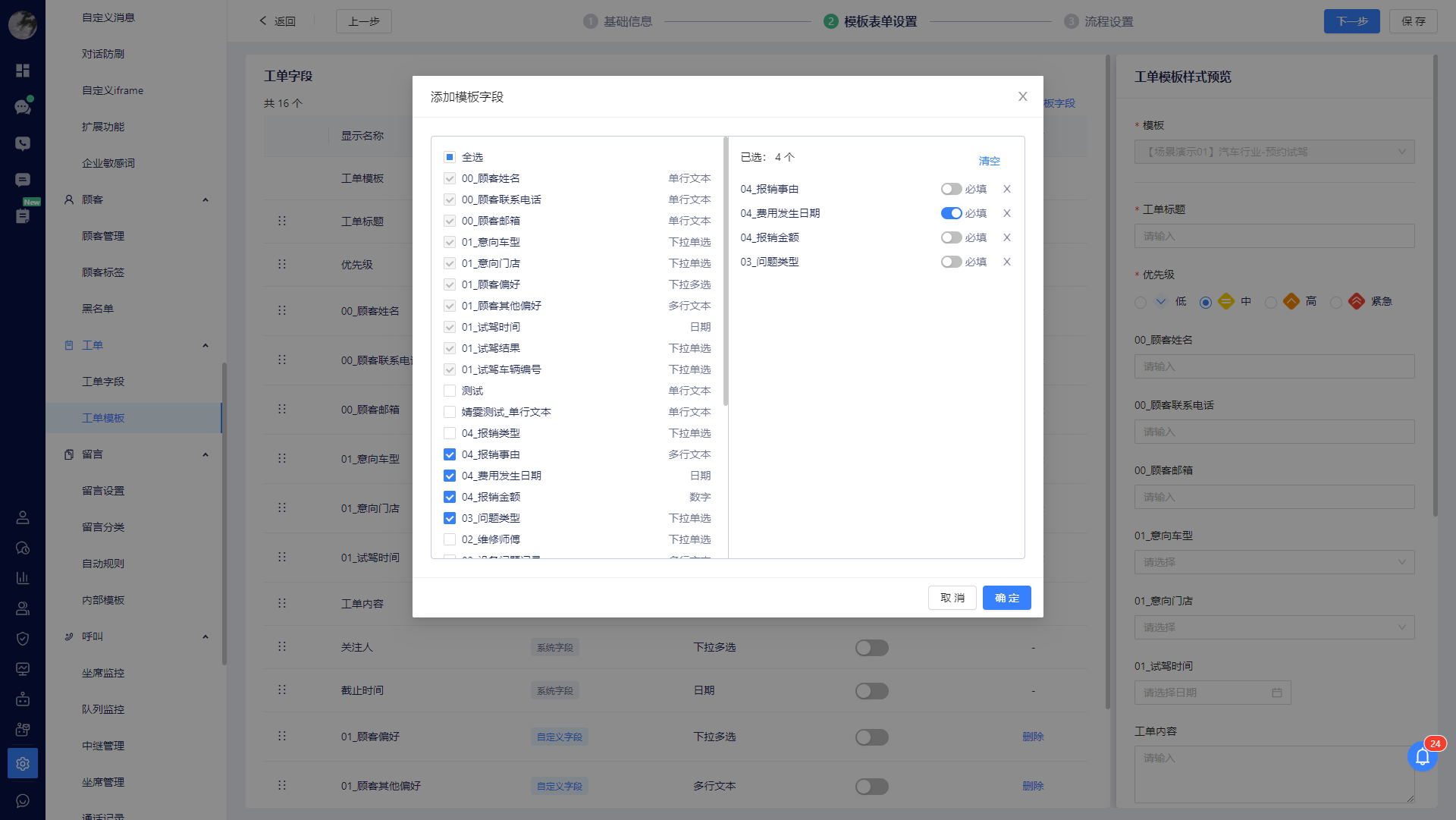The width and height of the screenshot is (1456, 820).
Task: Enable 必填 toggle for 03_问题类型
Action: 951,262
